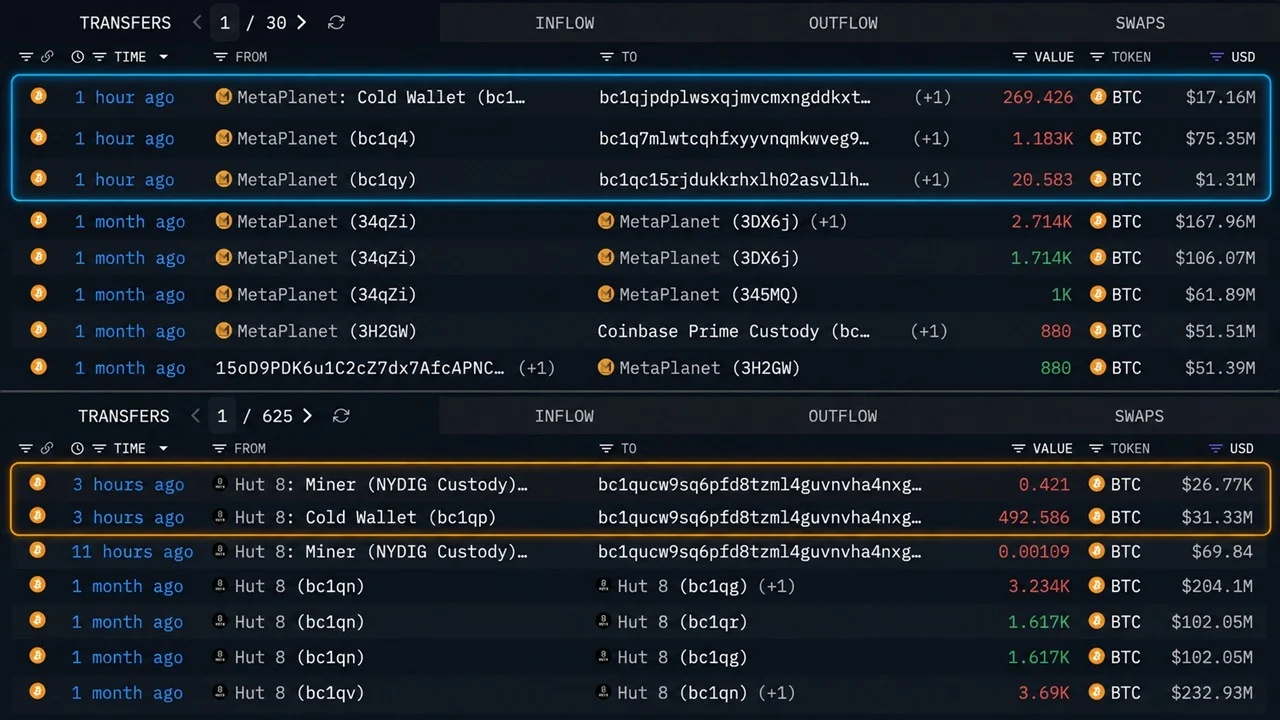This screenshot has width=1280, height=720.
Task: Click the link icon in top panel header
Action: pyautogui.click(x=47, y=57)
